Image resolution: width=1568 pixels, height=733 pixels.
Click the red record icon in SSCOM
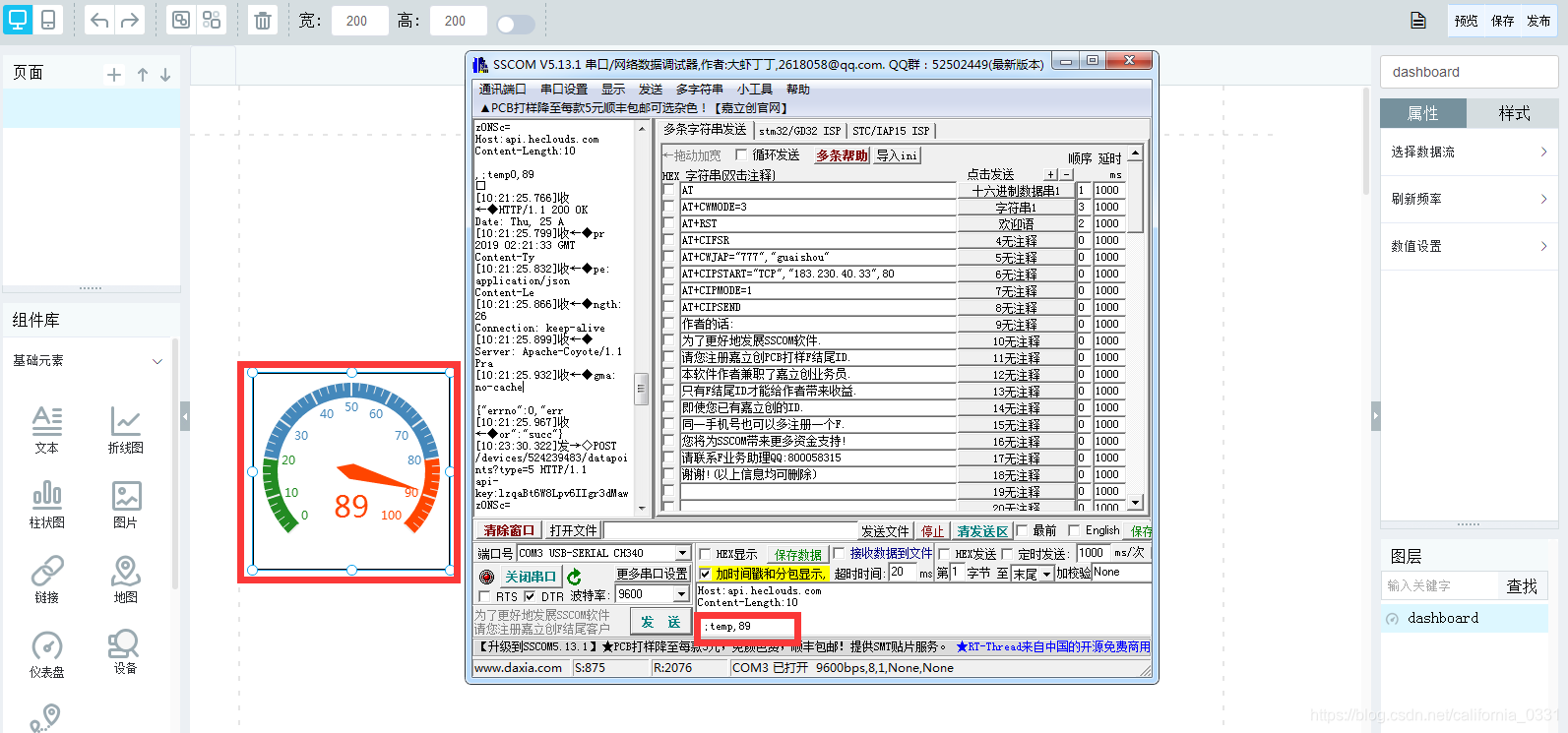click(x=486, y=578)
